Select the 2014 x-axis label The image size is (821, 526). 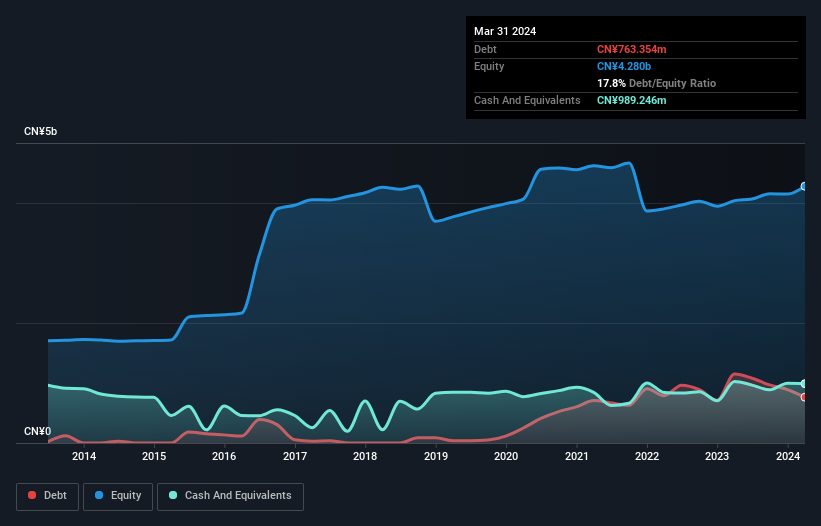[x=84, y=457]
